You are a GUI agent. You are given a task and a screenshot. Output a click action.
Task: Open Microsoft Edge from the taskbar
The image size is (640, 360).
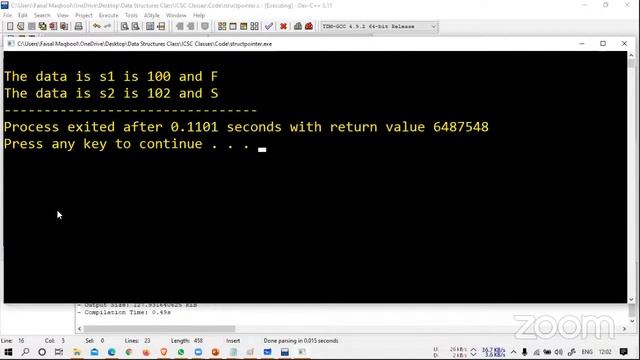pos(111,352)
